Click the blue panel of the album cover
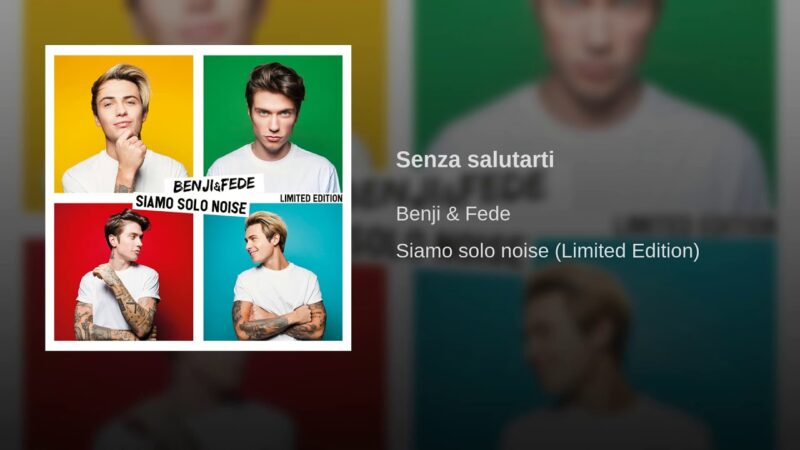The height and width of the screenshot is (450, 800). [x=273, y=271]
